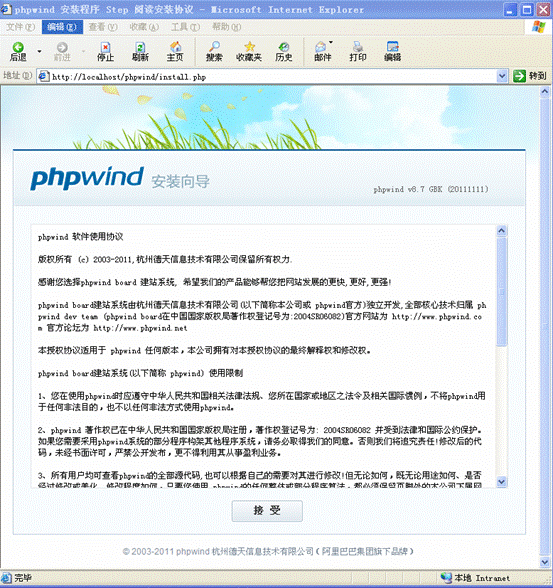The height and width of the screenshot is (588, 553).
Task: Click the phpwind 软件使用协议 title line
Action: (81, 237)
